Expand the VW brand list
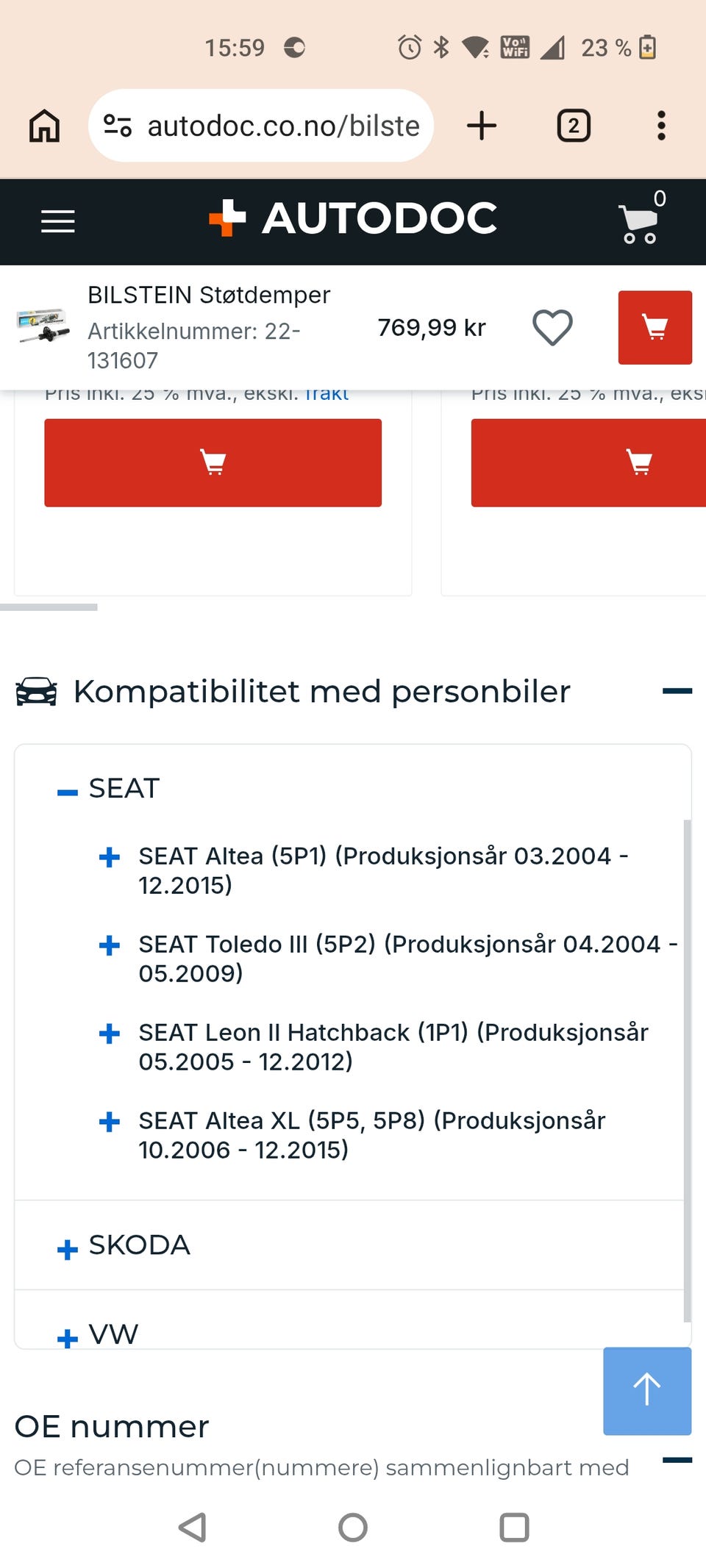Image resolution: width=706 pixels, height=1568 pixels. (x=68, y=1338)
